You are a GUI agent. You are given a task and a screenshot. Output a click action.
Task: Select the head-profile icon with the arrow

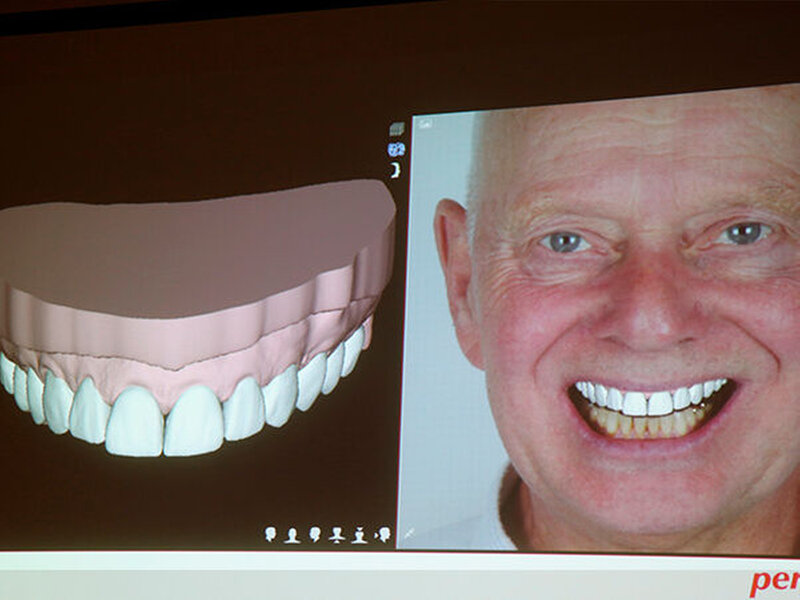pyautogui.click(x=382, y=535)
